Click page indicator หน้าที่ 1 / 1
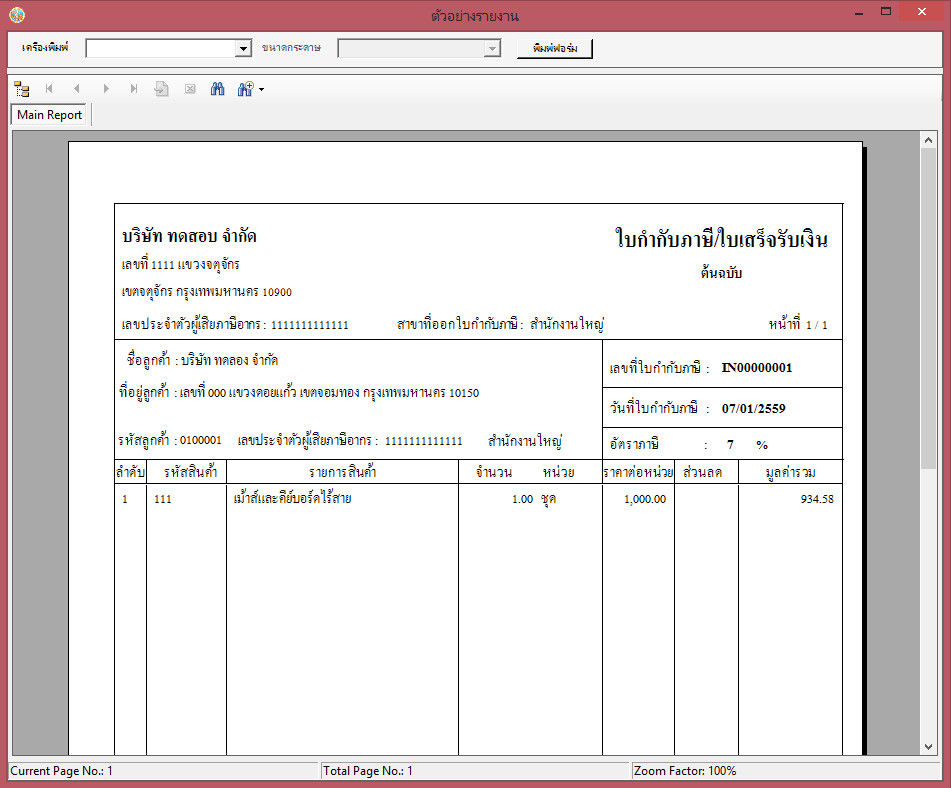This screenshot has width=951, height=788. 798,324
